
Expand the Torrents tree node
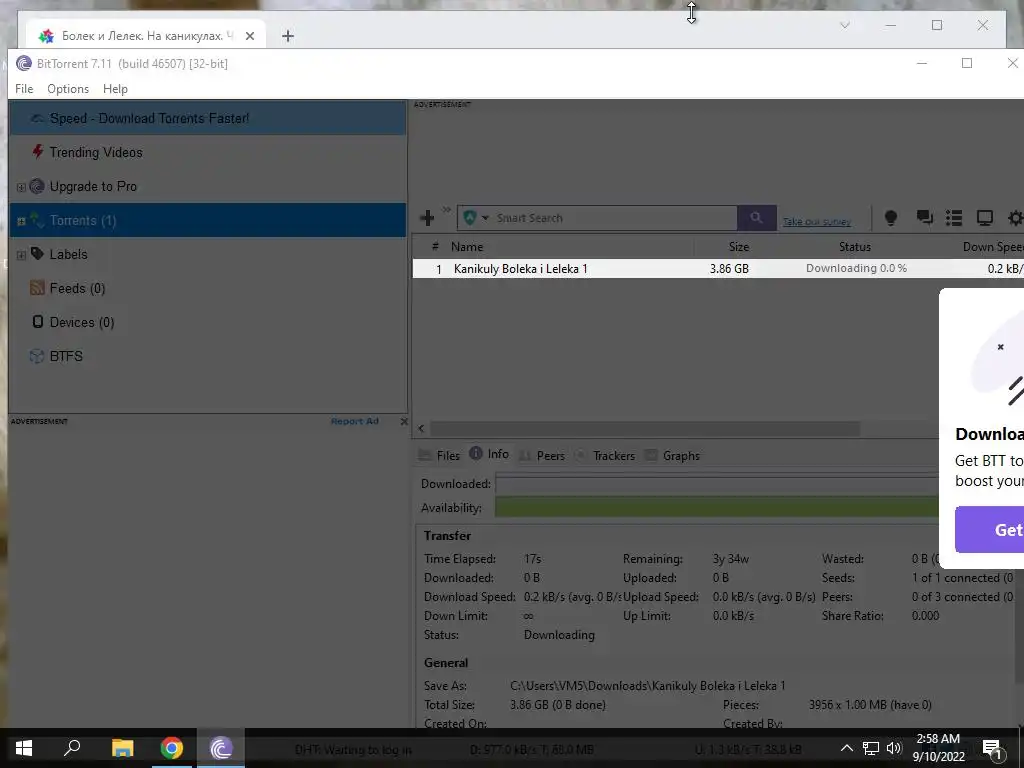click(21, 221)
